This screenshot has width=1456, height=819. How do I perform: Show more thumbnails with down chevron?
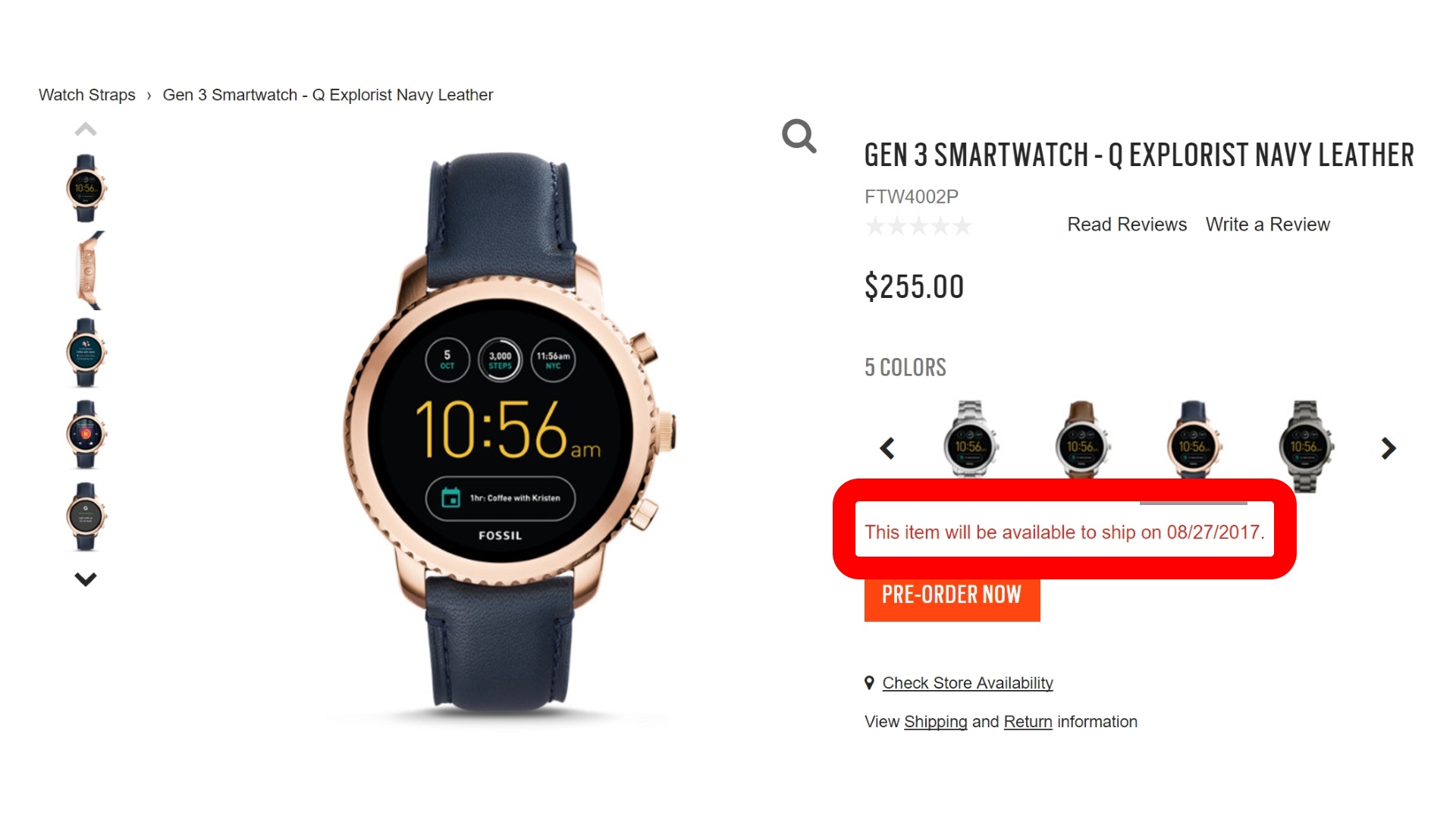tap(86, 579)
